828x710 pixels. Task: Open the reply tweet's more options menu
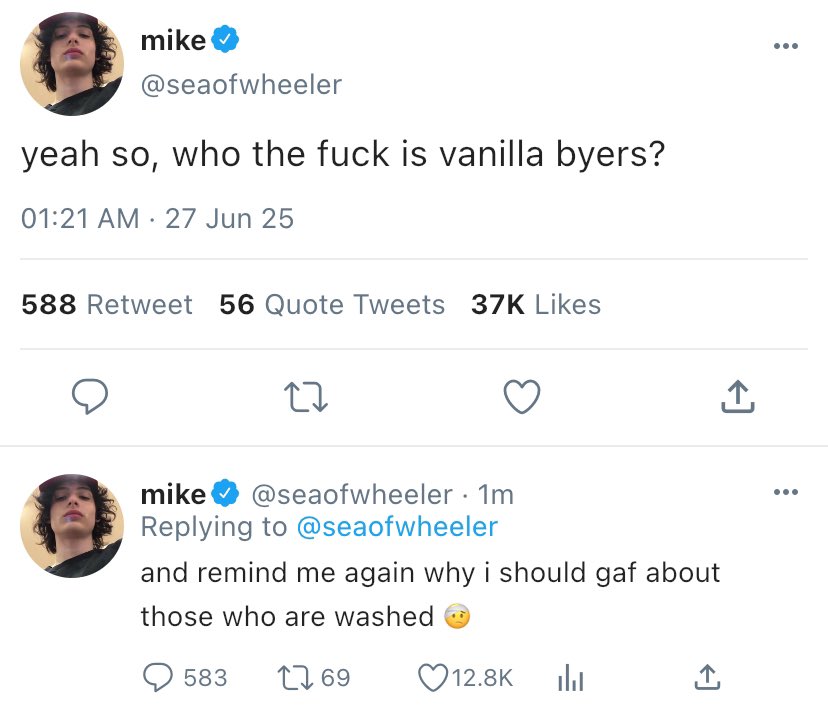786,491
